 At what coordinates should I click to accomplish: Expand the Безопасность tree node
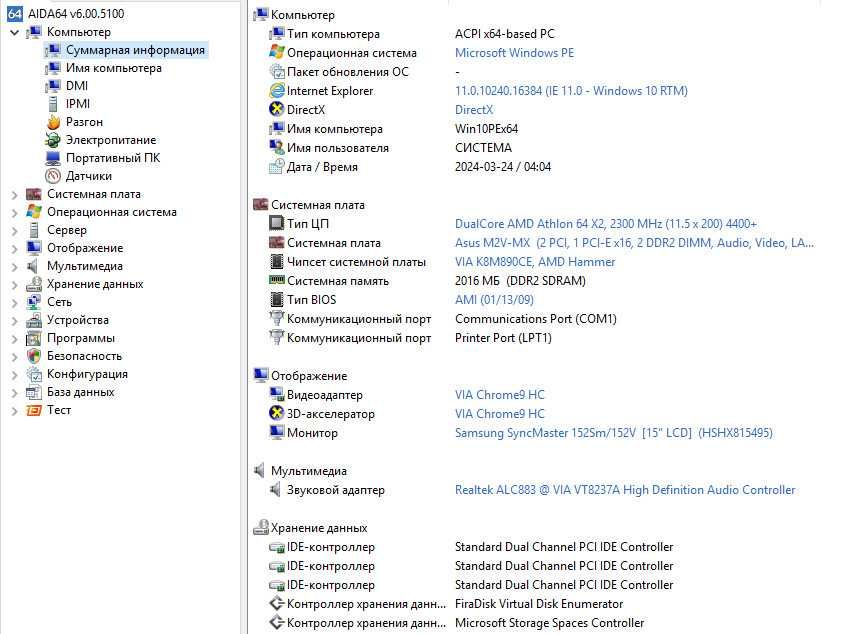[x=15, y=357]
